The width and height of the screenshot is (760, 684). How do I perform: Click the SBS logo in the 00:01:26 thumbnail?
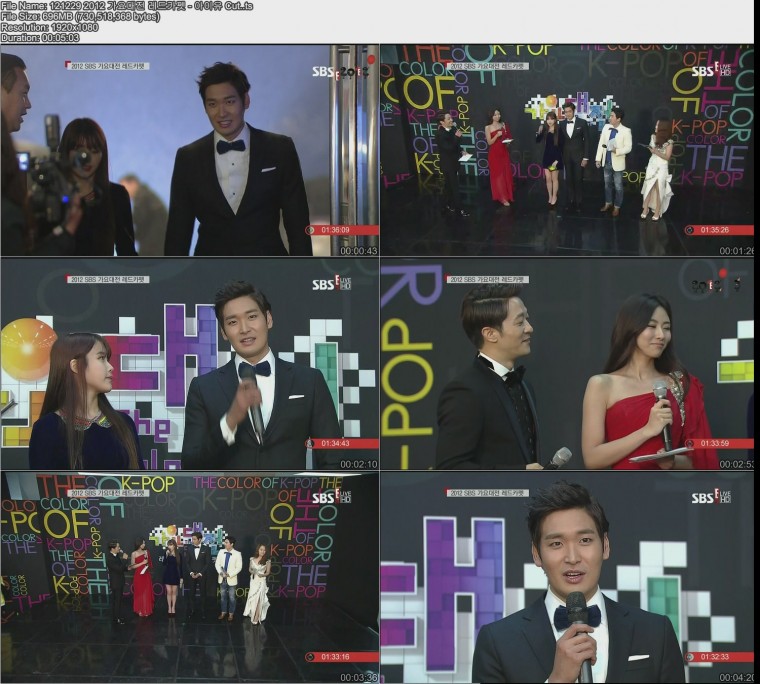[x=711, y=71]
